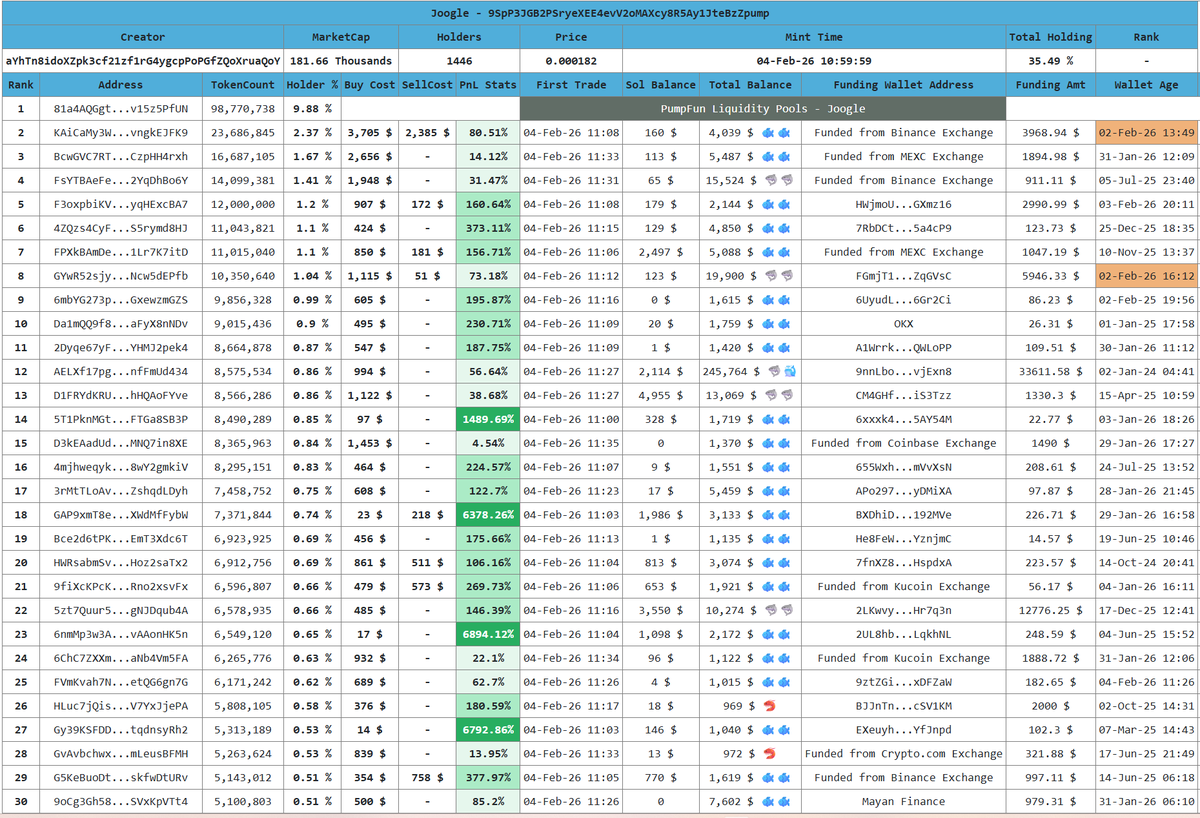Click the 04-Feb-26 11:35 first trade cell
The height and width of the screenshot is (818, 1200).
click(x=571, y=444)
